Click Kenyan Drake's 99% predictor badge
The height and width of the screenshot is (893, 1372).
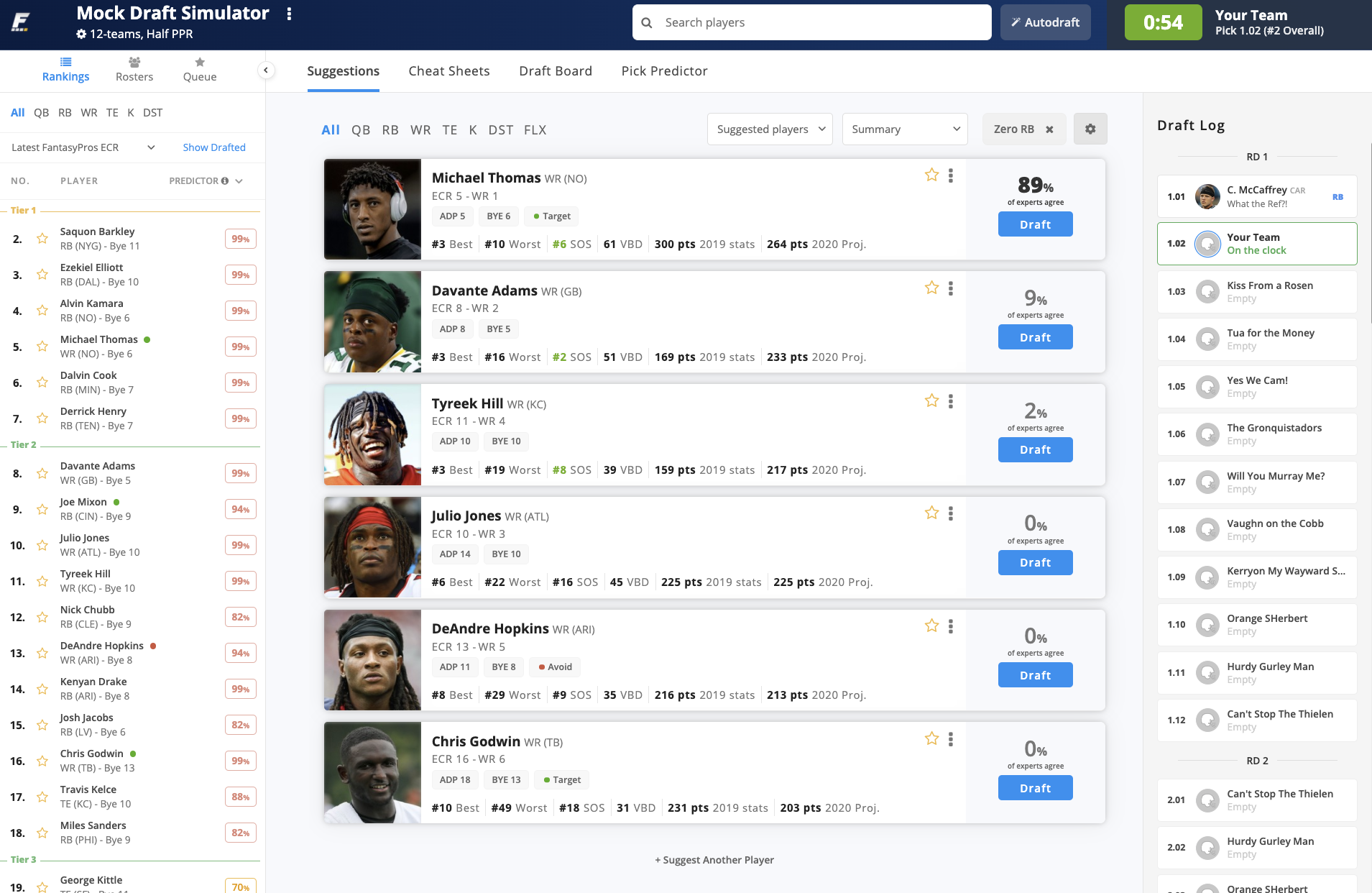coord(241,689)
